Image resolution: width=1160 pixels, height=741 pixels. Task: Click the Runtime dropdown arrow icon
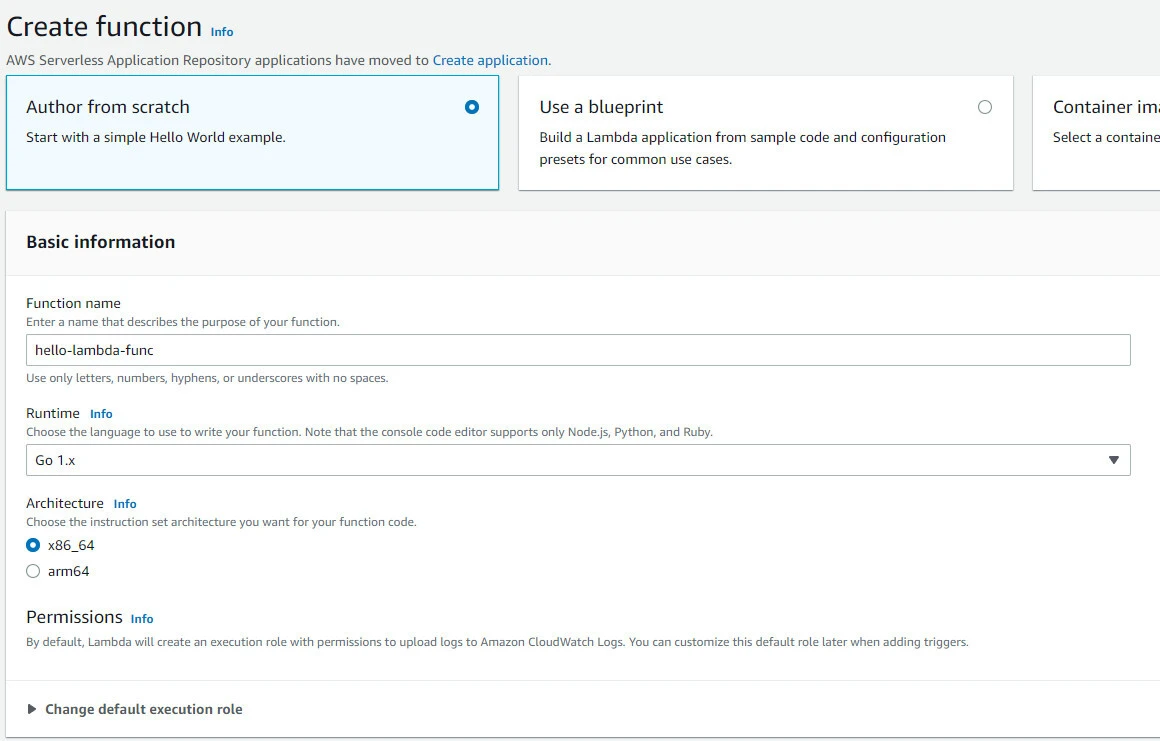1114,460
